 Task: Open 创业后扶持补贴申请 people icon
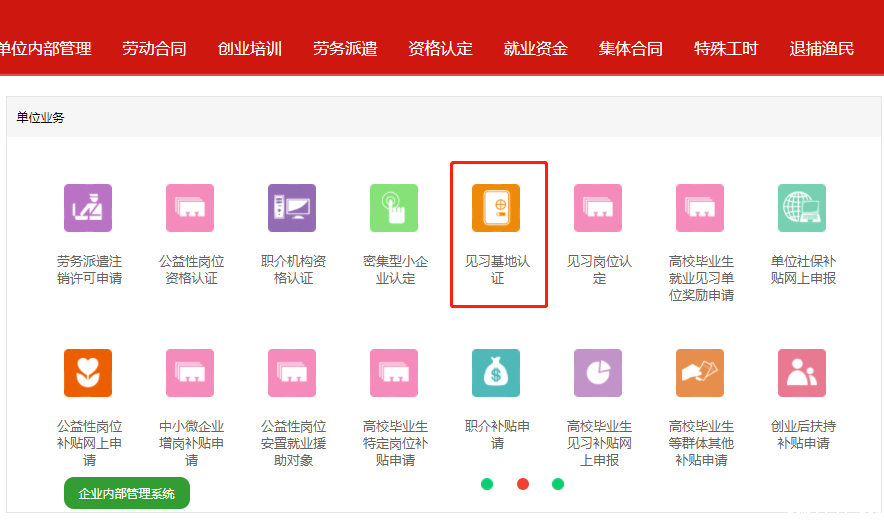[x=802, y=373]
